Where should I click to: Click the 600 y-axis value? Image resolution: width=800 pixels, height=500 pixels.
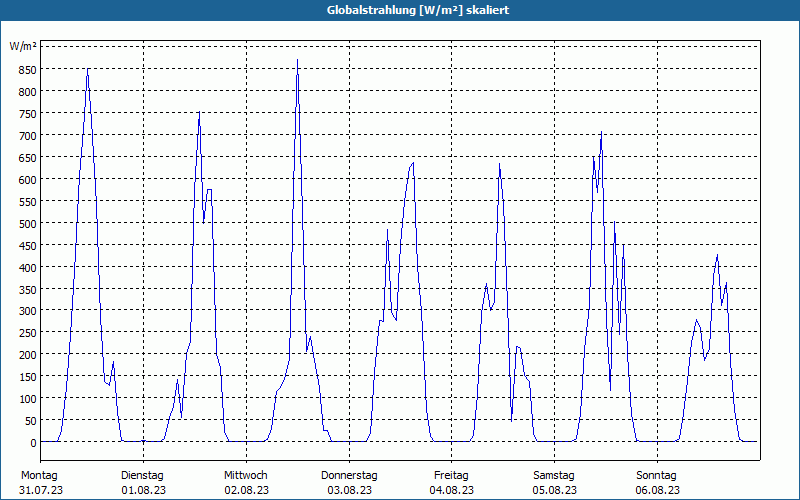click(27, 180)
